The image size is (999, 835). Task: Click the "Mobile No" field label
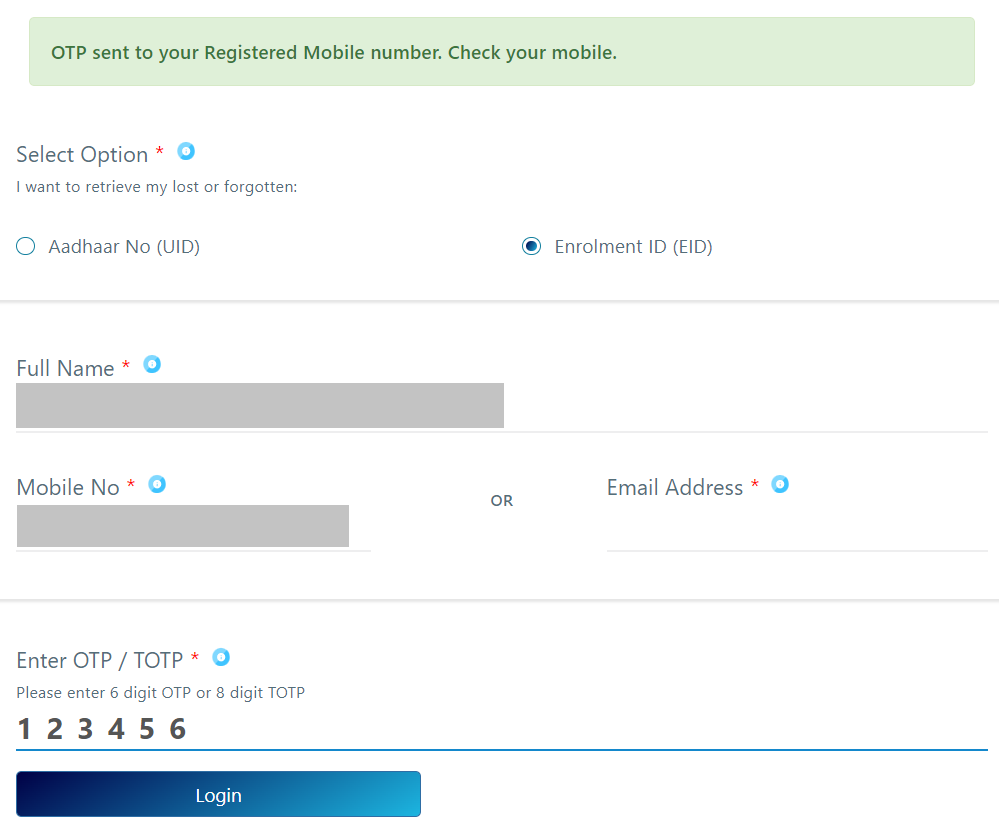[68, 488]
